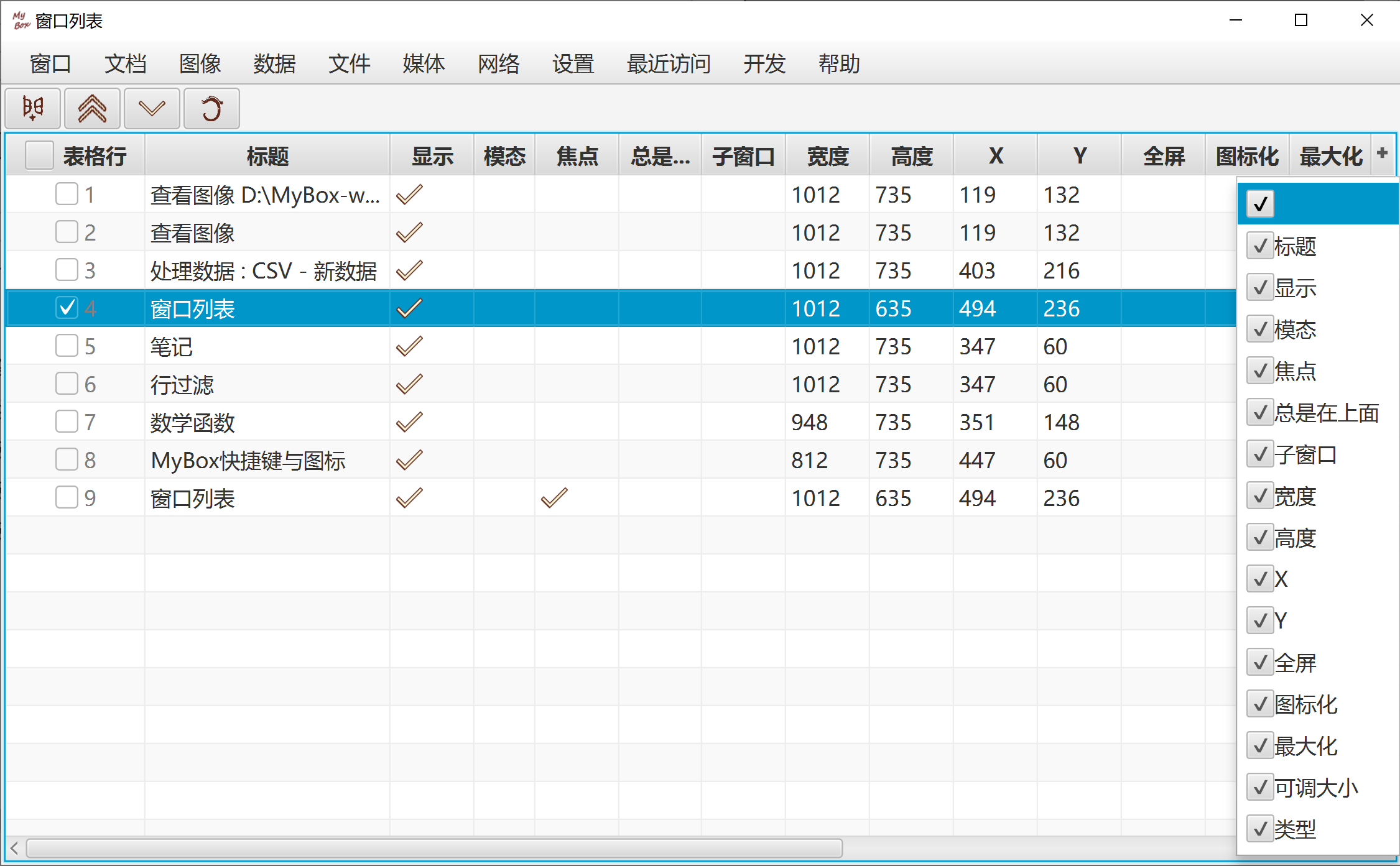Click the double up-chevron toolbar icon
The image size is (1400, 866).
click(x=92, y=109)
